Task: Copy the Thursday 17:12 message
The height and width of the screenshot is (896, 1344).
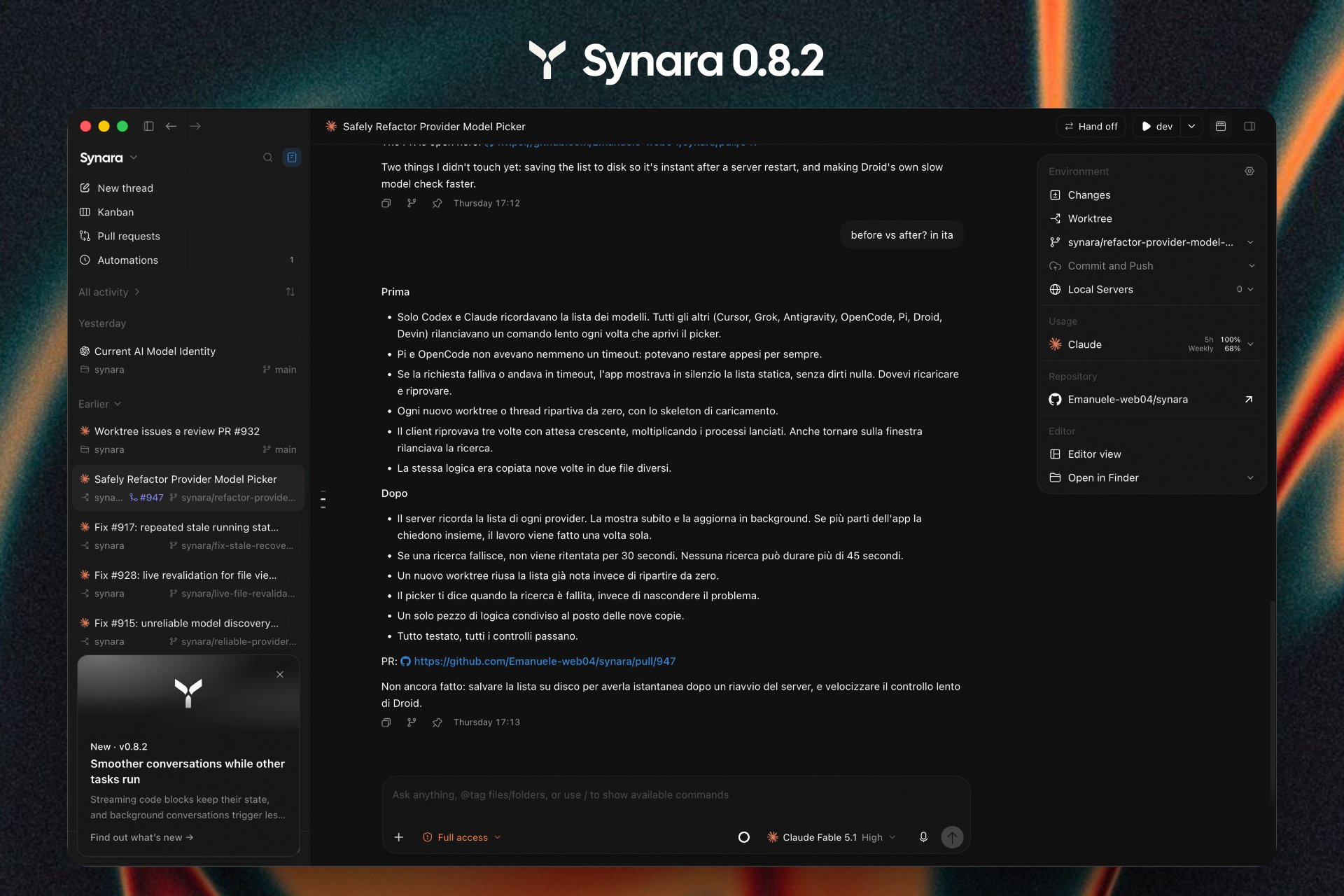Action: click(386, 203)
